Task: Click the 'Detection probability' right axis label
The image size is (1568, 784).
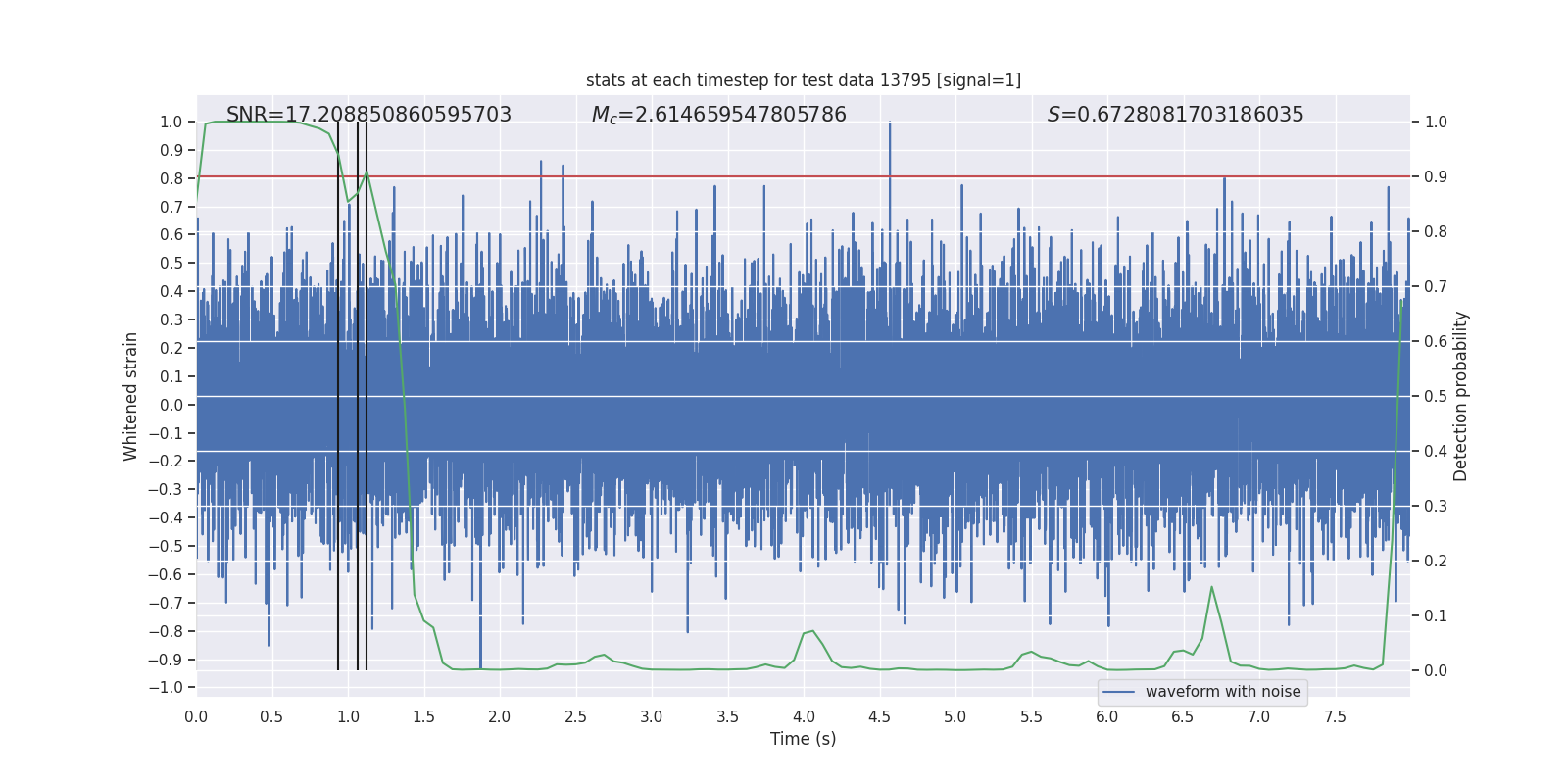Action: click(1461, 396)
